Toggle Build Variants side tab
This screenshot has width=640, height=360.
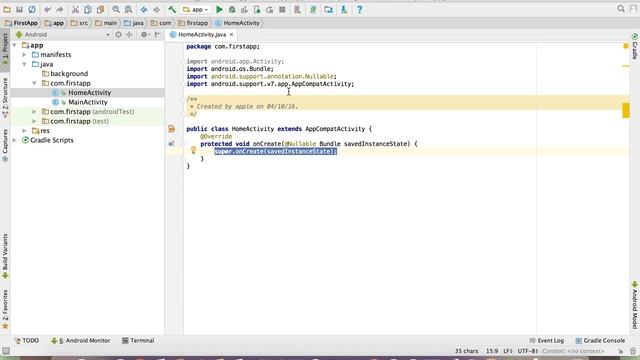click(5, 256)
